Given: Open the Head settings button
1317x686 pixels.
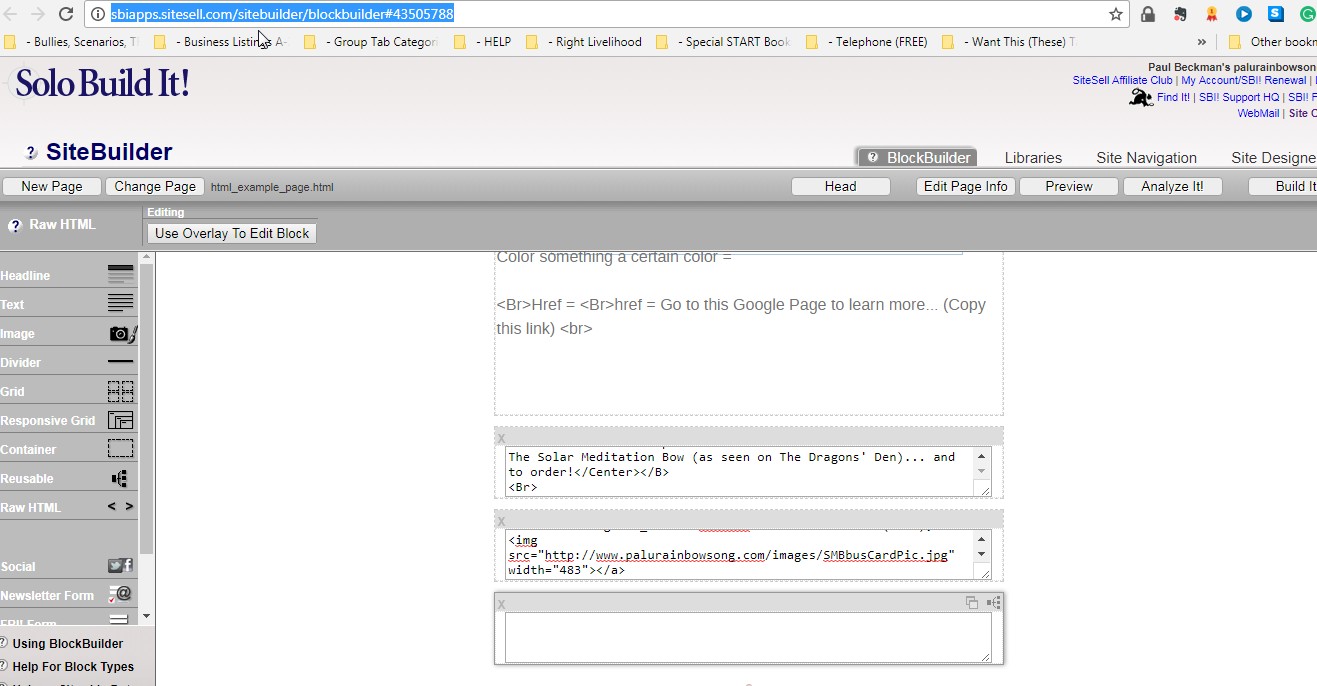Looking at the screenshot, I should pos(840,186).
